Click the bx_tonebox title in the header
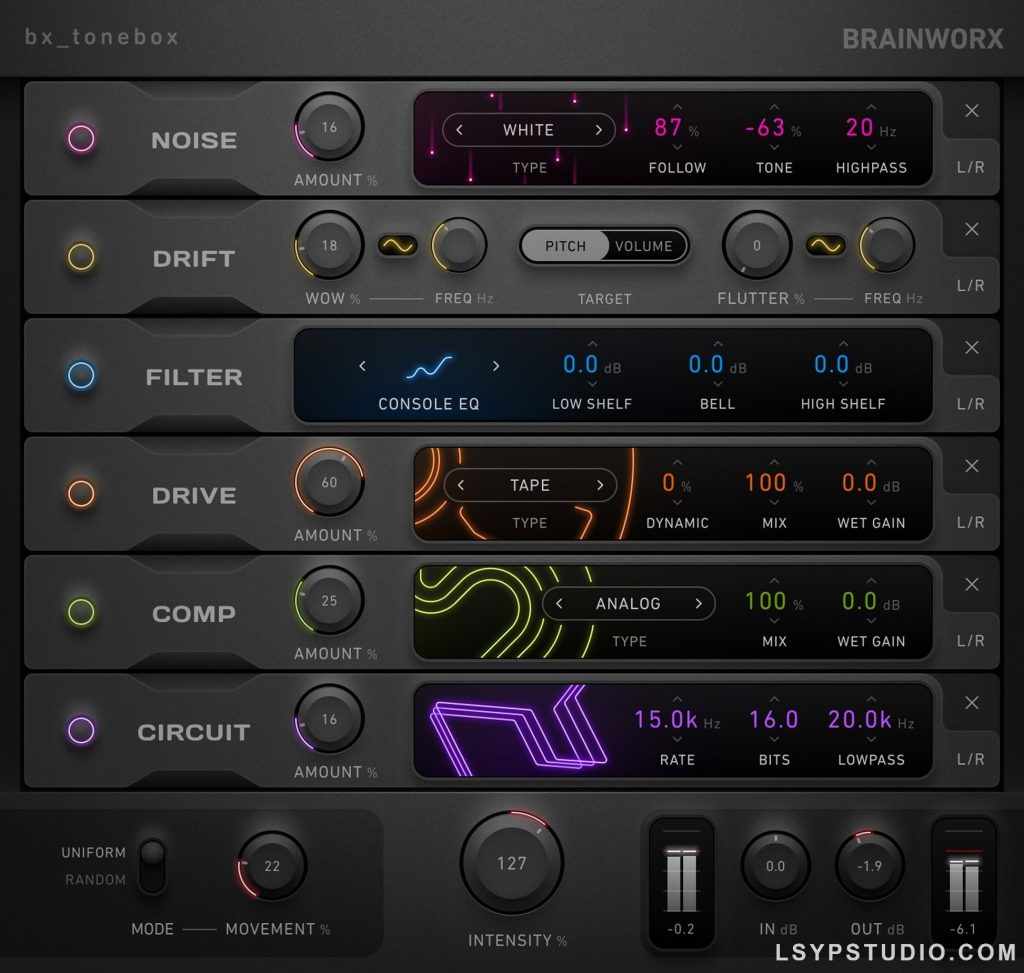 [101, 37]
